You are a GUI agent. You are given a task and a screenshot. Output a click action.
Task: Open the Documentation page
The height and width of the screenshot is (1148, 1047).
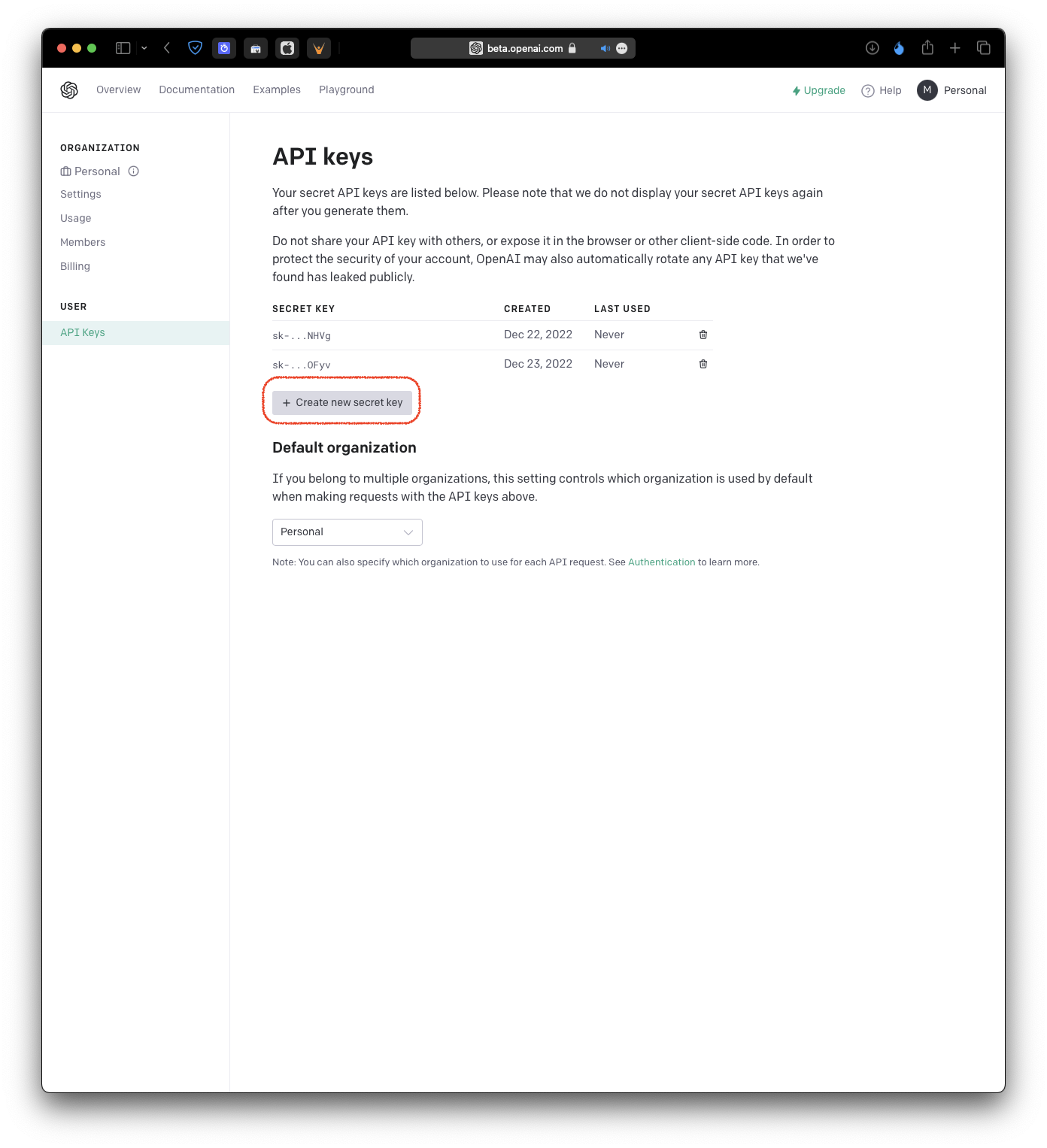(x=196, y=89)
